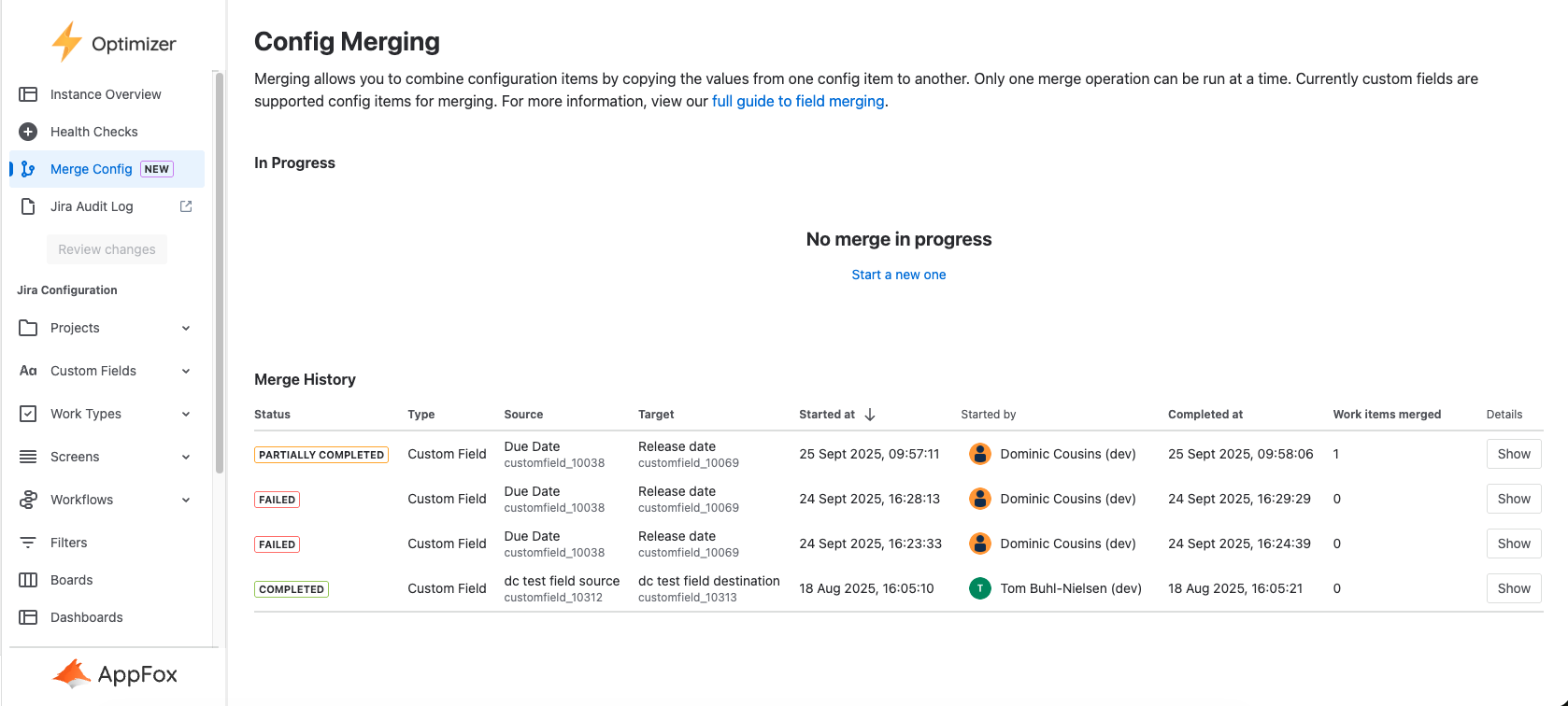Click the Dashboards icon in sidebar
The height and width of the screenshot is (706, 1568).
(x=28, y=617)
